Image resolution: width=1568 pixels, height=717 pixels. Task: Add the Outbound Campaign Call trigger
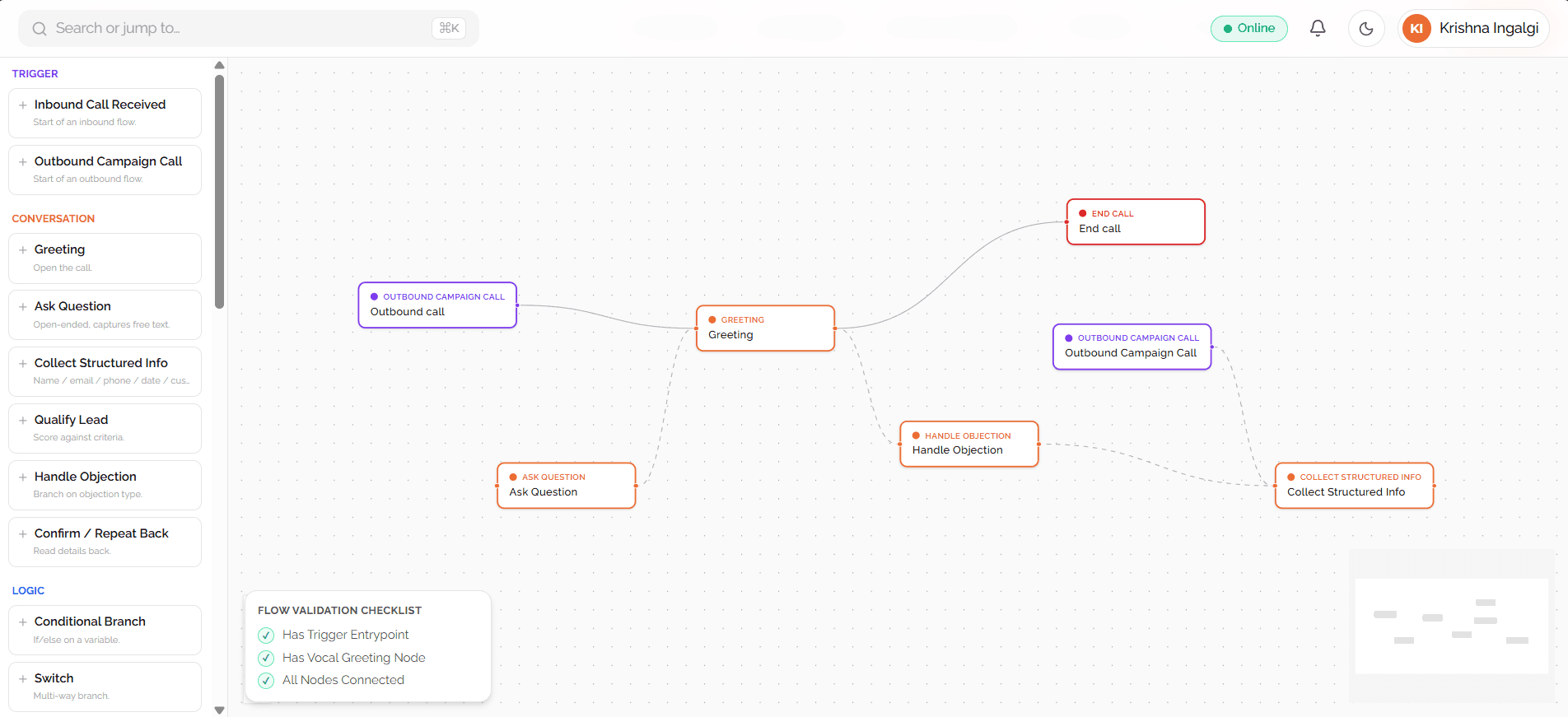pos(105,170)
